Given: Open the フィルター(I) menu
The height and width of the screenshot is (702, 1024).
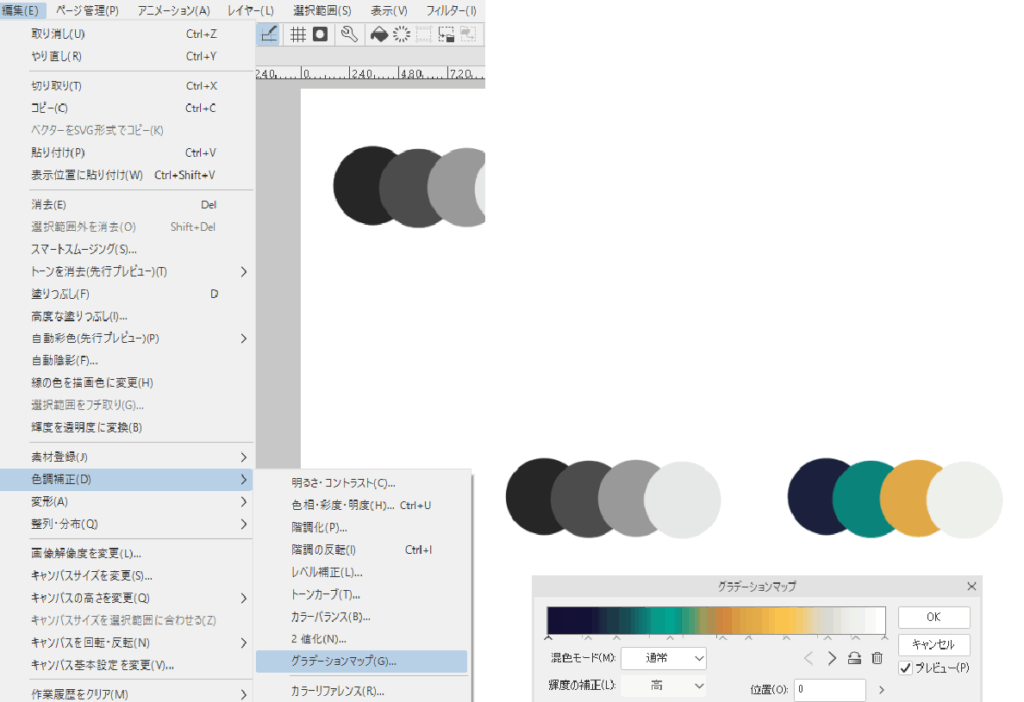Looking at the screenshot, I should pos(451,10).
